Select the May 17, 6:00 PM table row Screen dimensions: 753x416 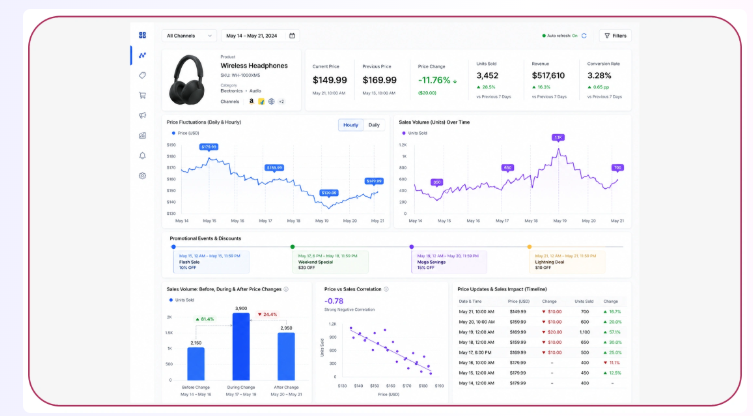pyautogui.click(x=542, y=353)
